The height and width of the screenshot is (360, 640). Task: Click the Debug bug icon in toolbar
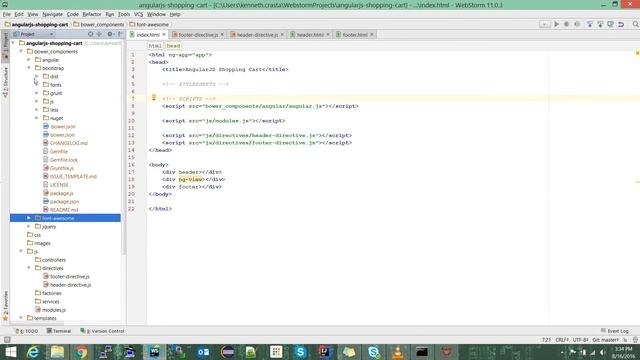[x=567, y=24]
